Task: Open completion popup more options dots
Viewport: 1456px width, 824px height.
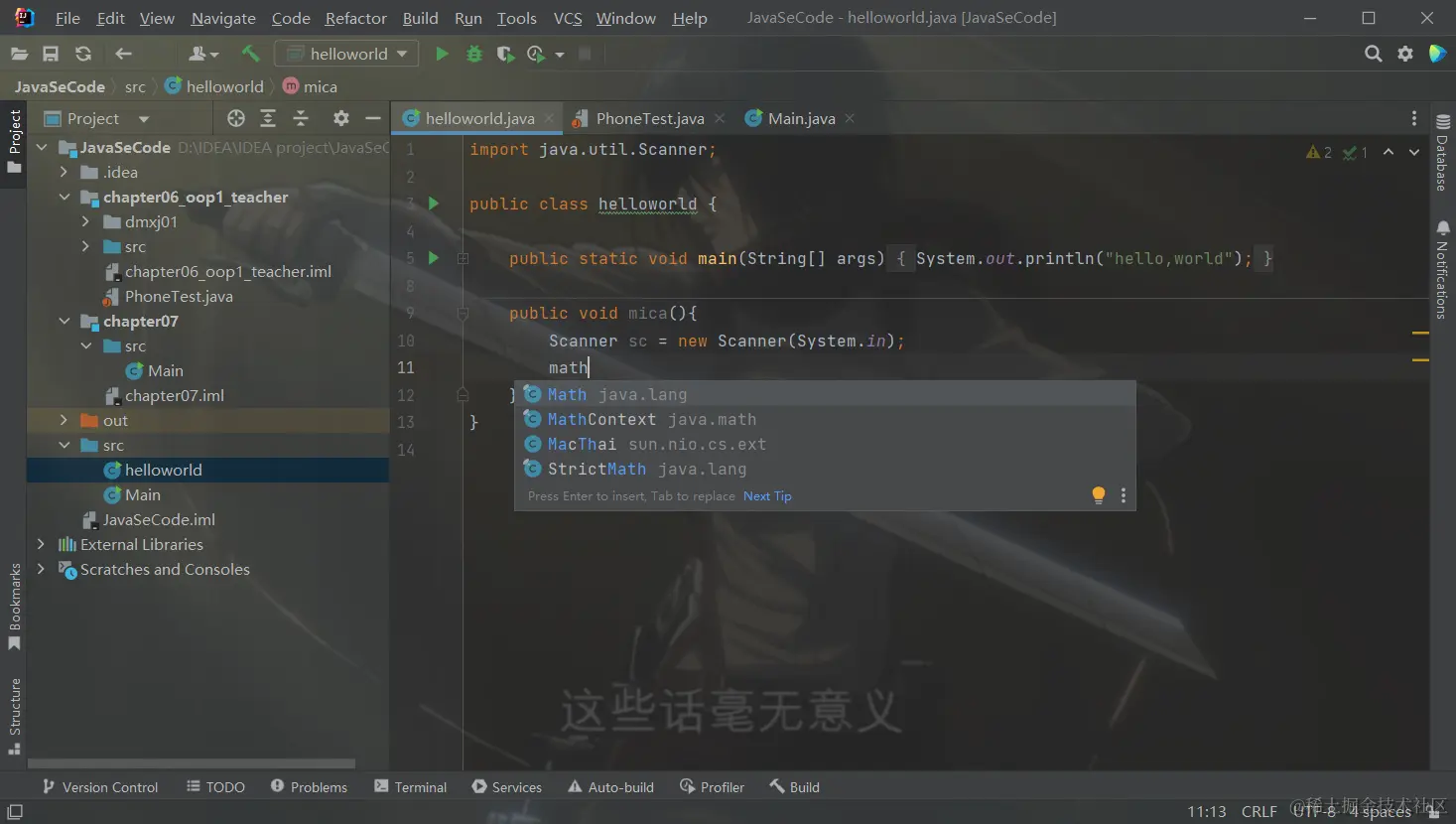Action: point(1123,495)
